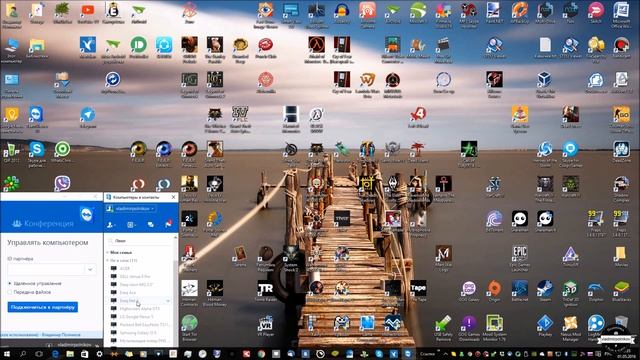
Task: Open the Mars War Logs desktop icon
Action: [x=443, y=258]
